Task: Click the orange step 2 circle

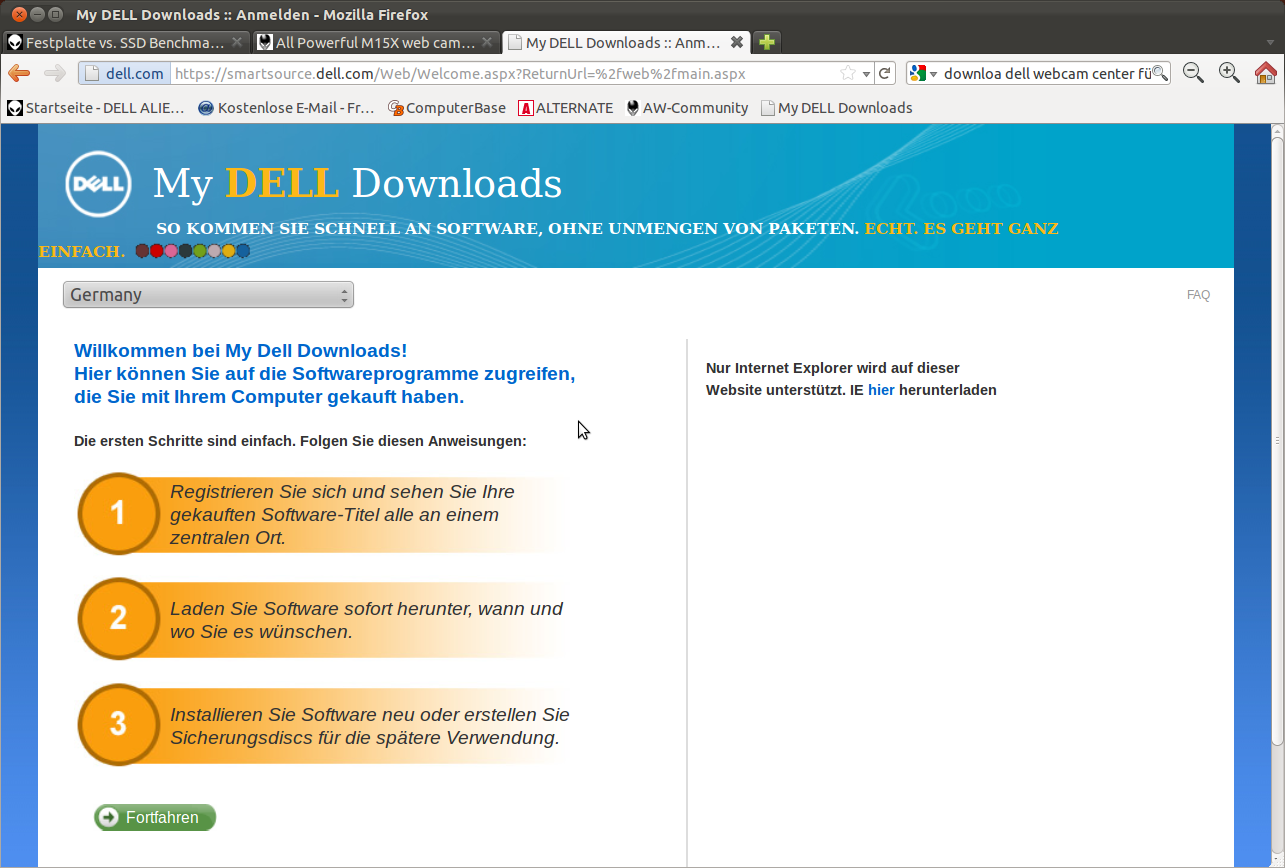Action: click(118, 618)
